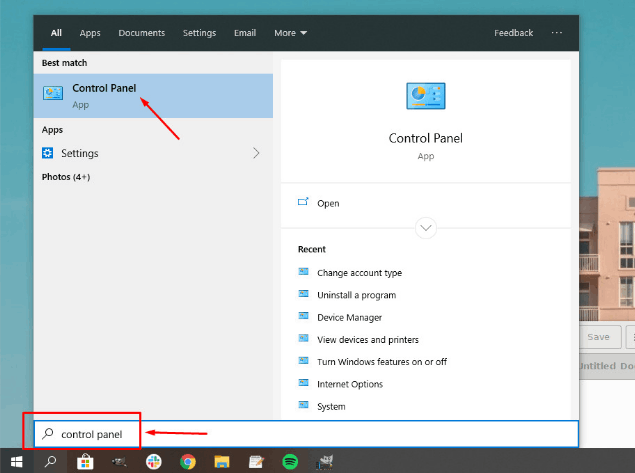The width and height of the screenshot is (635, 473).
Task: Open View devices and printers
Action: pyautogui.click(x=368, y=340)
